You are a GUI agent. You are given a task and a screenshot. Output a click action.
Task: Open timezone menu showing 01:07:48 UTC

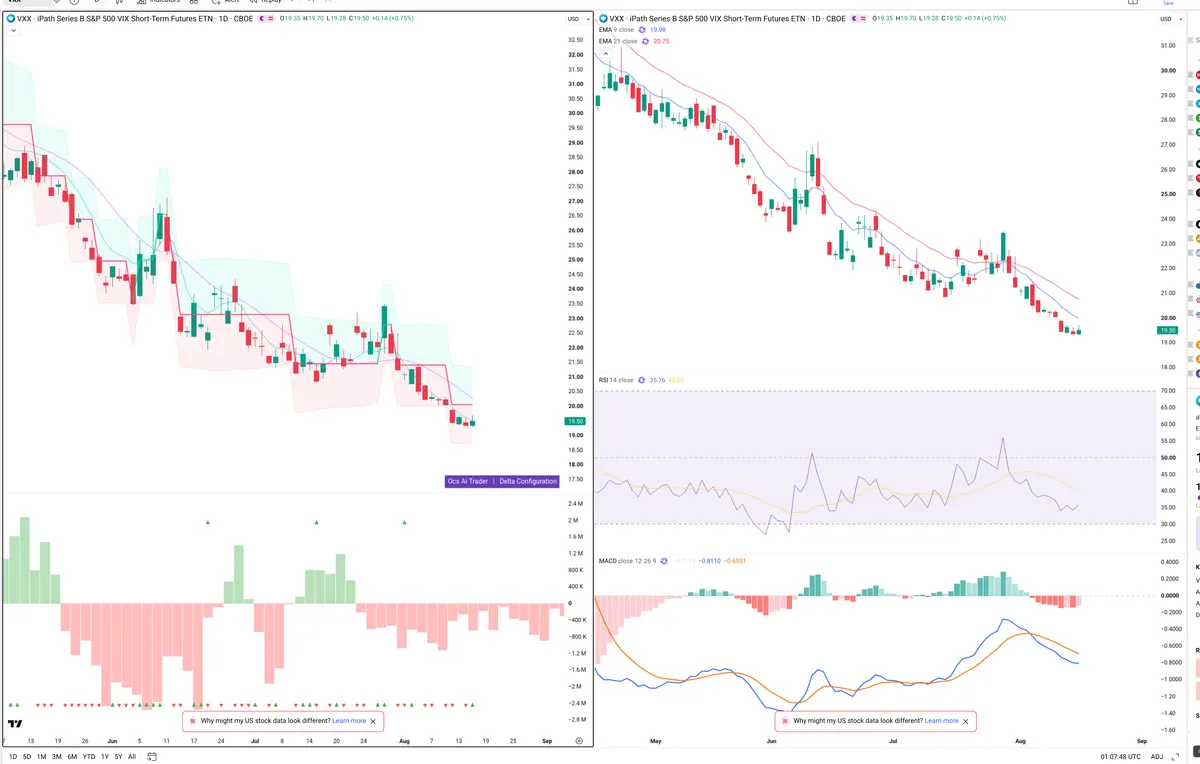point(1119,756)
